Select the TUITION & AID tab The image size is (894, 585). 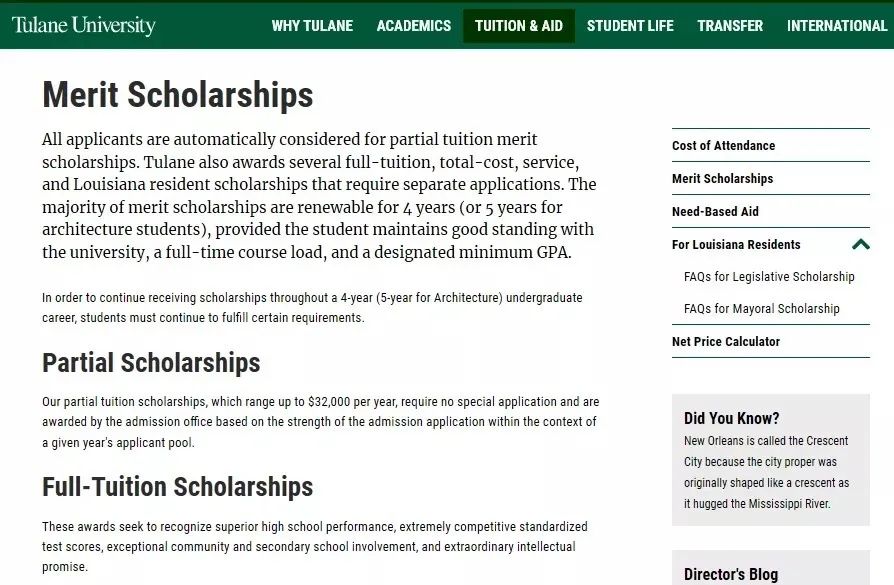point(518,26)
